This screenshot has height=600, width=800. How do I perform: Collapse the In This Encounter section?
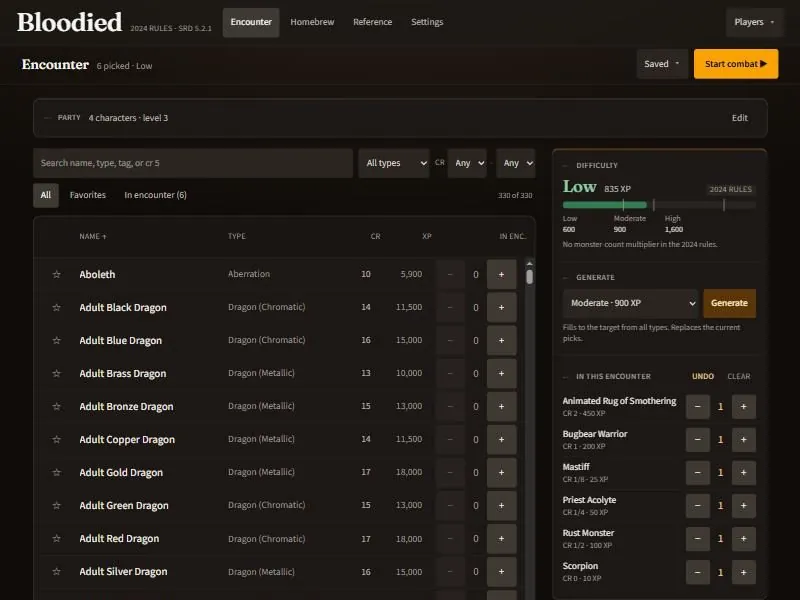pos(565,377)
